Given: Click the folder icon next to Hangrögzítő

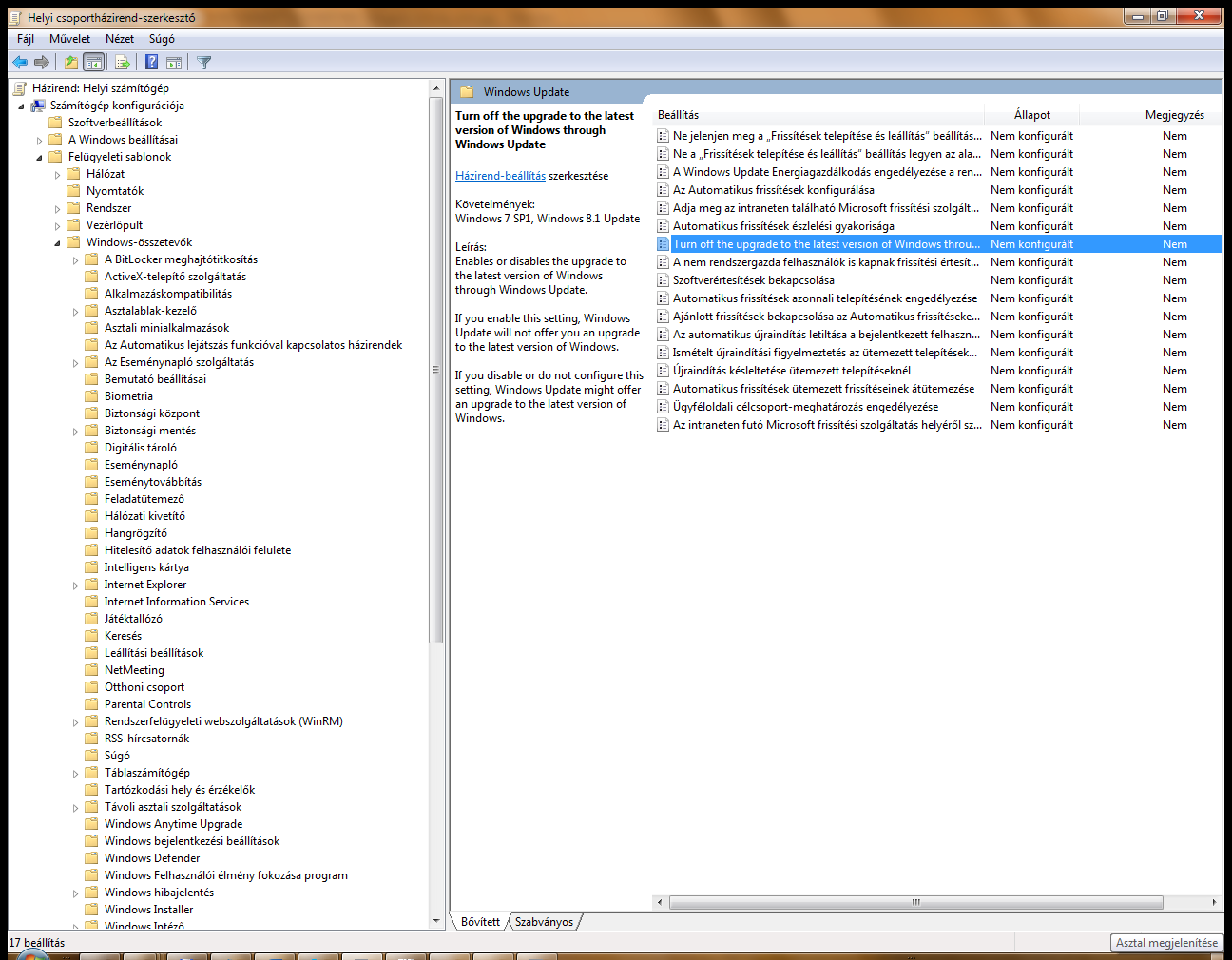Looking at the screenshot, I should (91, 533).
